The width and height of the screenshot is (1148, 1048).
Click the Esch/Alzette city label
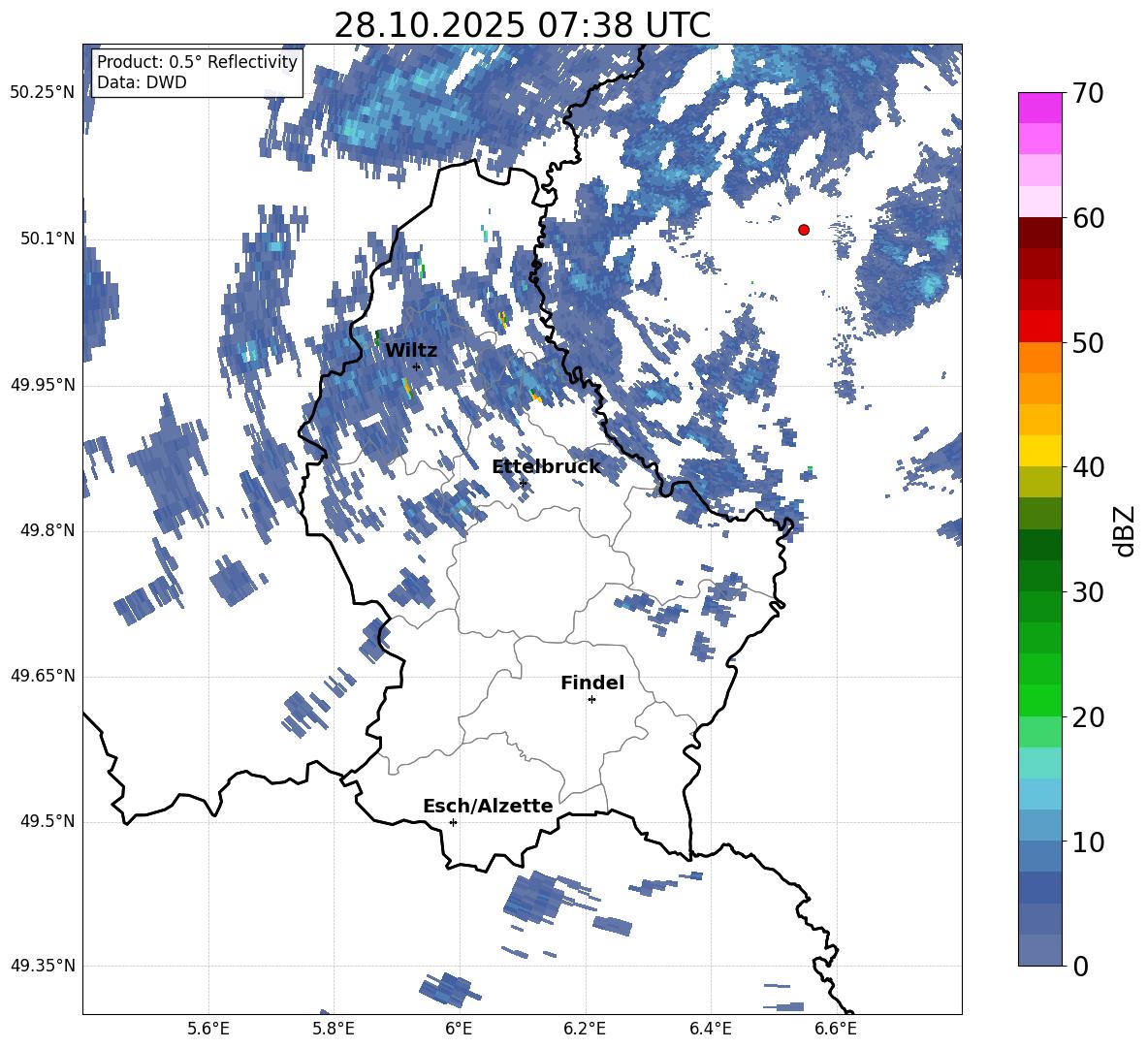pos(488,806)
